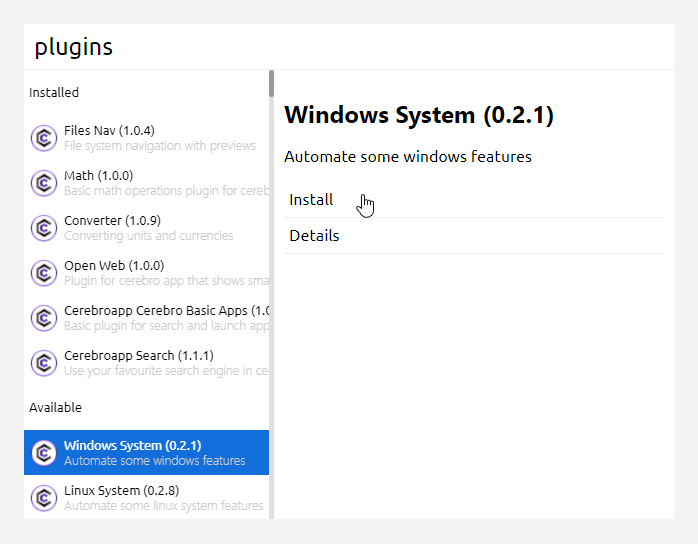Click the Windows System plugin icon
Image resolution: width=698 pixels, height=544 pixels.
(x=44, y=453)
